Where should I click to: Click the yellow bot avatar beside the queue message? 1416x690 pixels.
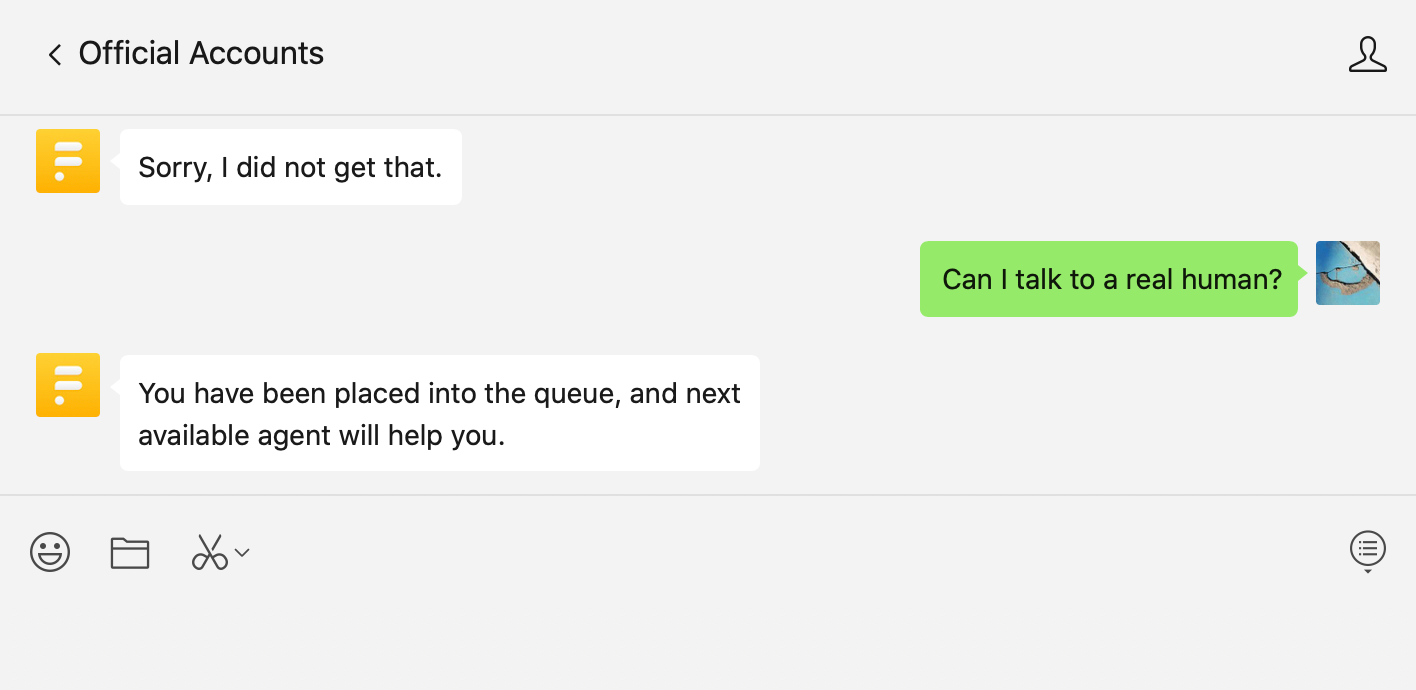(x=68, y=385)
